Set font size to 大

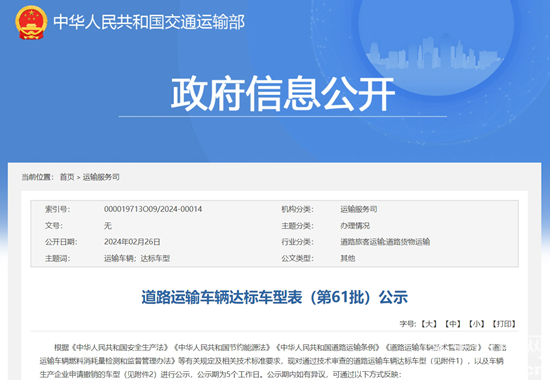coord(429,324)
